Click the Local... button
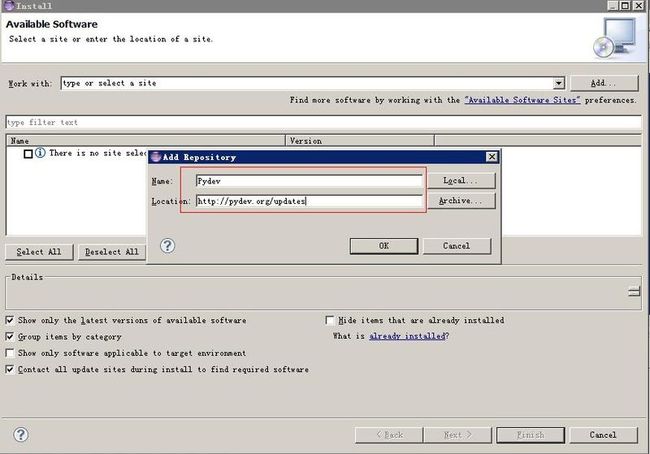The image size is (650, 454). point(461,181)
